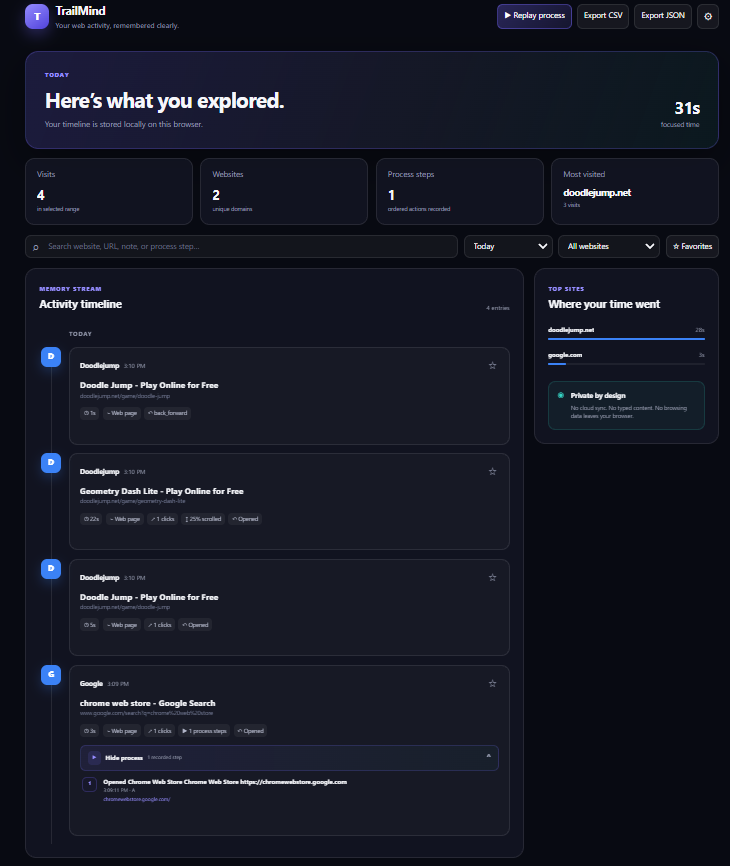730x866 pixels.
Task: Click the Most visited doodlejump.net card
Action: coord(635,192)
